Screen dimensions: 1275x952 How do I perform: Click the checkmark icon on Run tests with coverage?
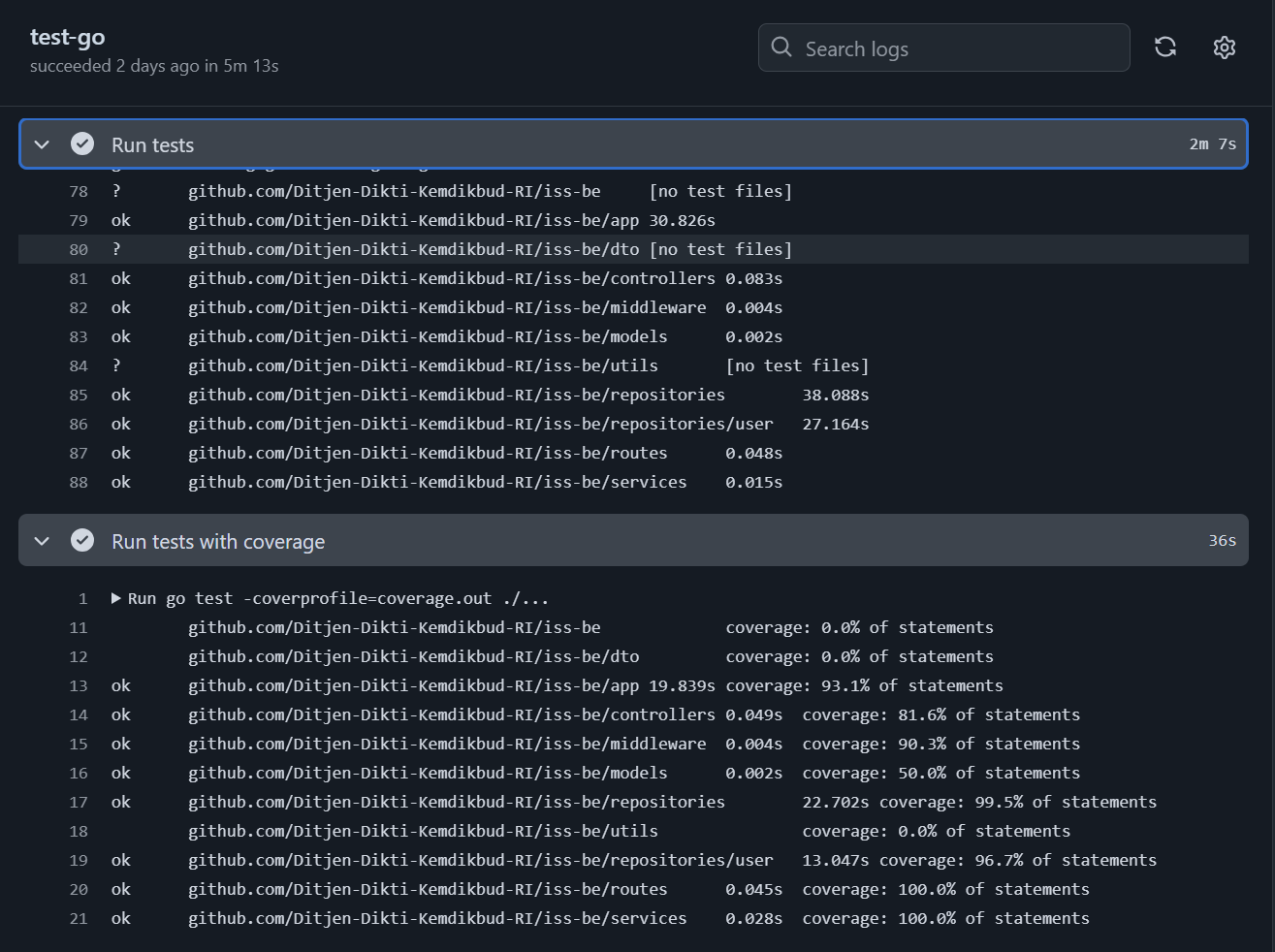[82, 541]
